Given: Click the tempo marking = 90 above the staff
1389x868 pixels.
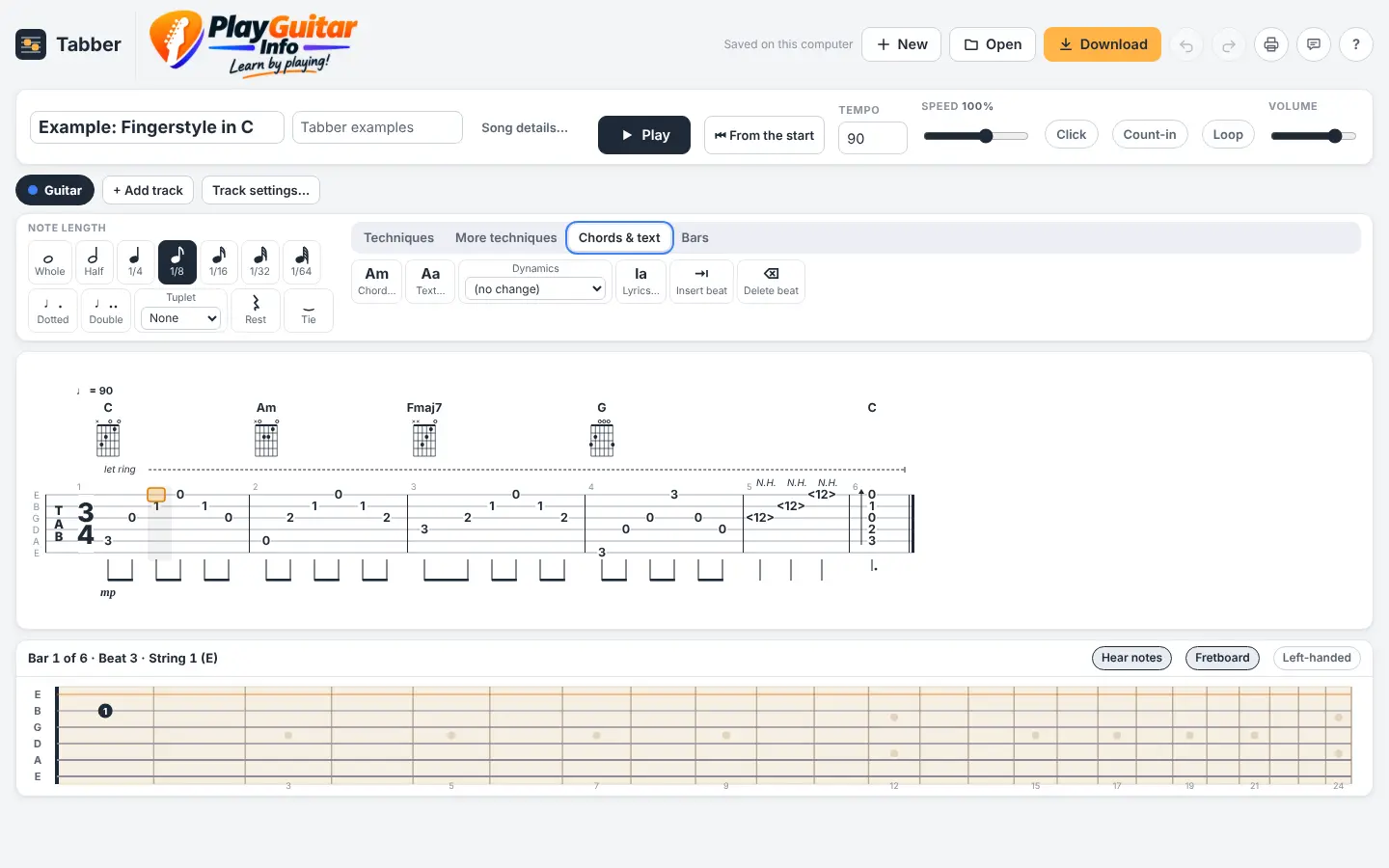Looking at the screenshot, I should pos(95,391).
